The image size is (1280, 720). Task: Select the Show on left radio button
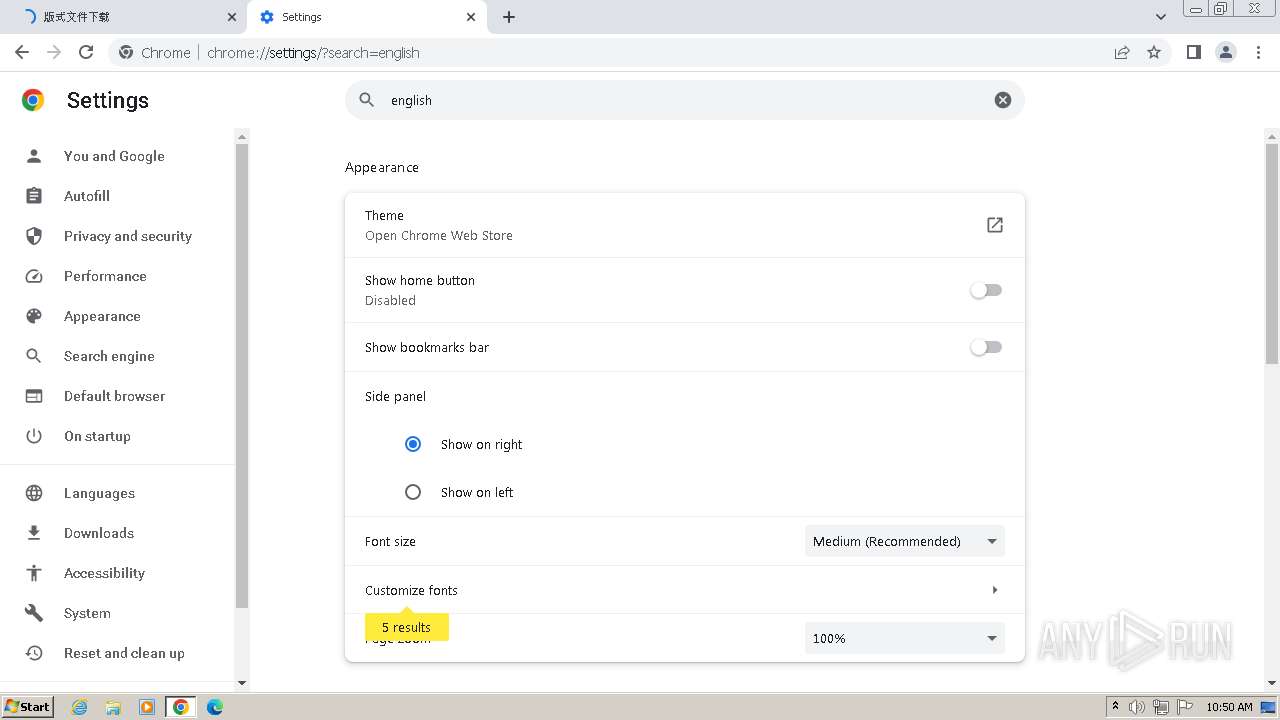click(413, 492)
